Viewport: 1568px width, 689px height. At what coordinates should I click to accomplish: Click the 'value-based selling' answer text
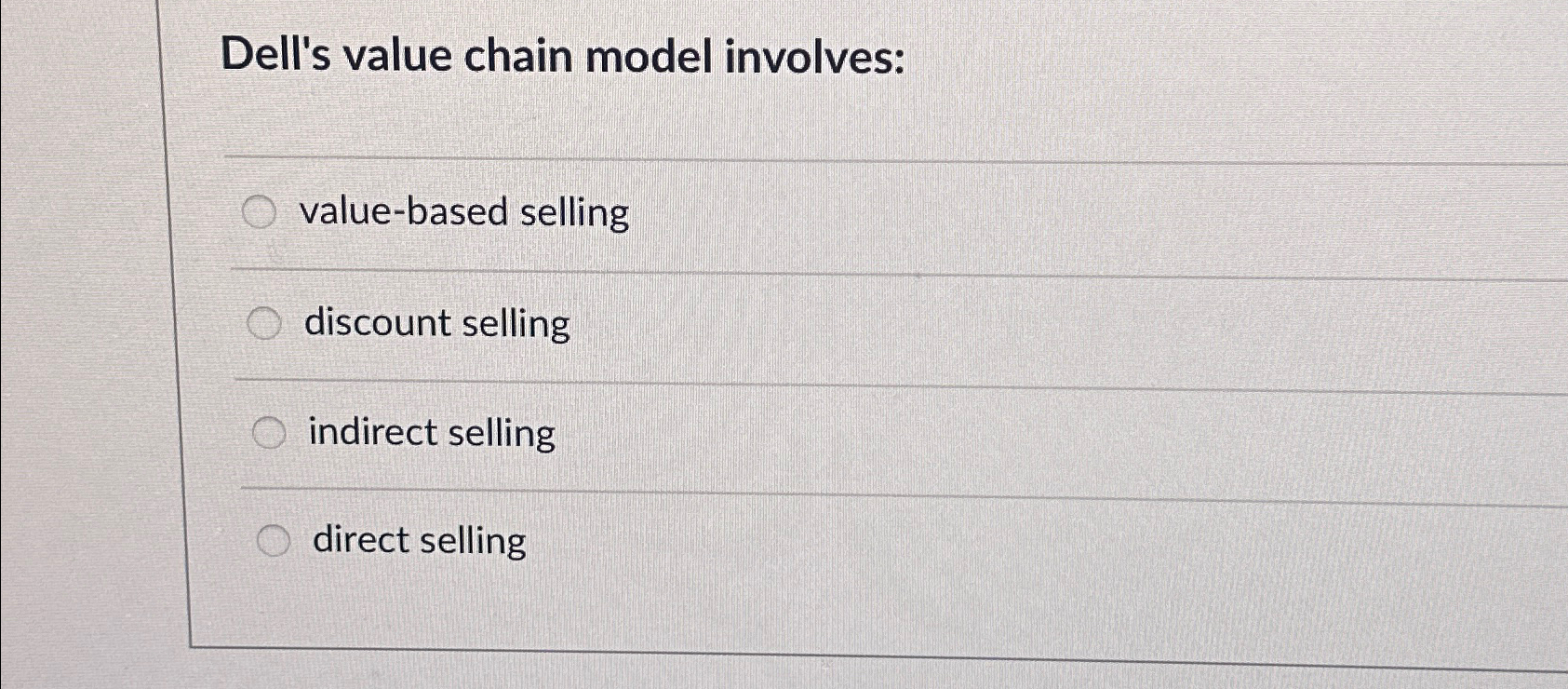463,212
